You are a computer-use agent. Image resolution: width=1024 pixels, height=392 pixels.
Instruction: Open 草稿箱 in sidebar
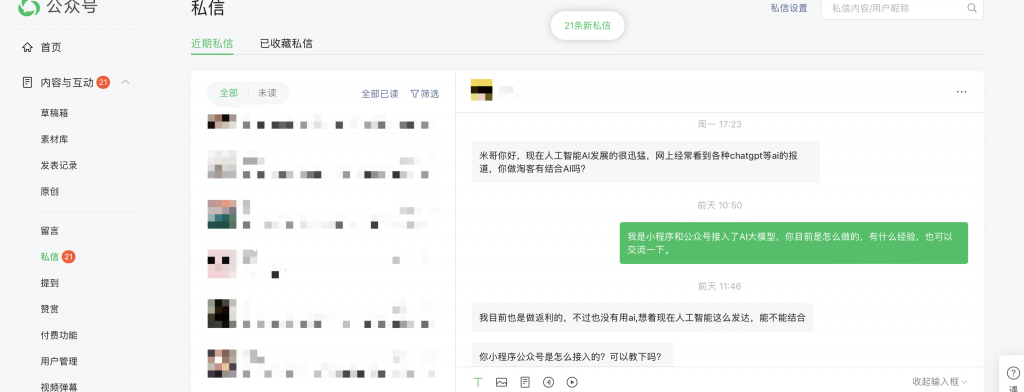pyautogui.click(x=54, y=113)
